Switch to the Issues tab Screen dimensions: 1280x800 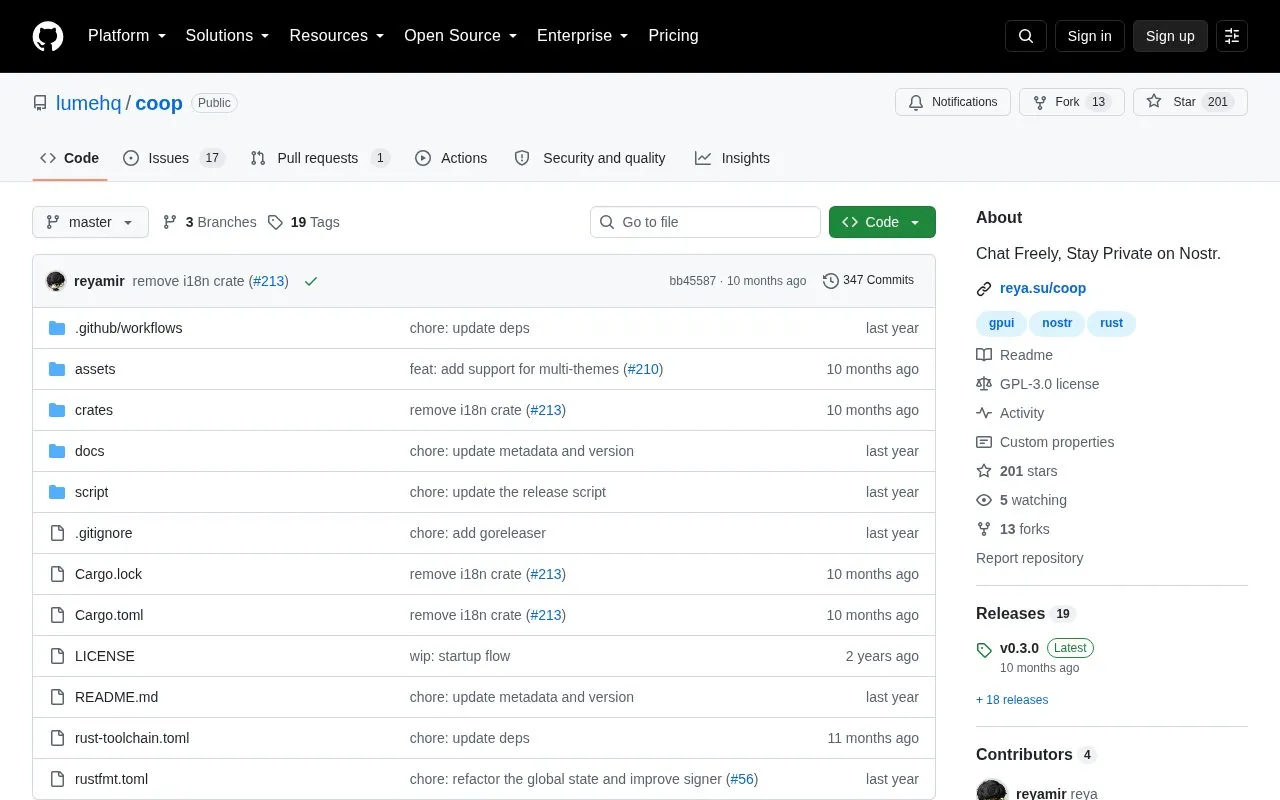[x=174, y=158]
